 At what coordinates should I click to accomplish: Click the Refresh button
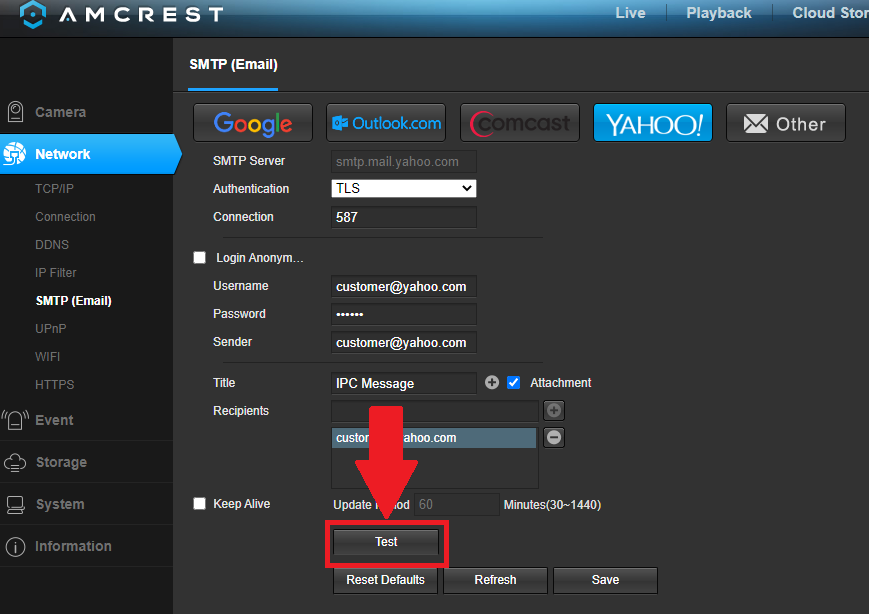coord(495,580)
